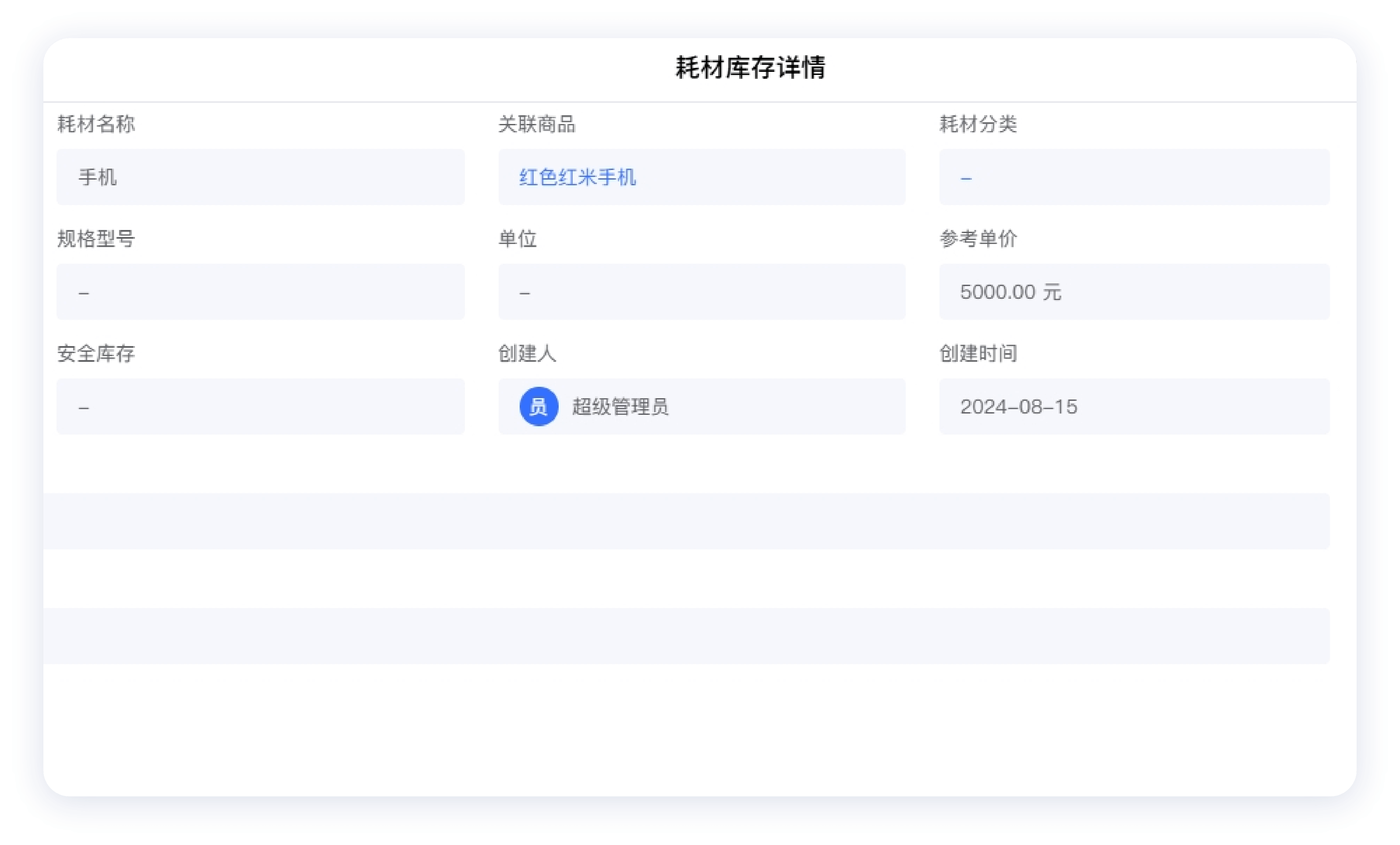The width and height of the screenshot is (1400, 845).
Task: Open the linked product 红色红米手机
Action: [x=577, y=177]
